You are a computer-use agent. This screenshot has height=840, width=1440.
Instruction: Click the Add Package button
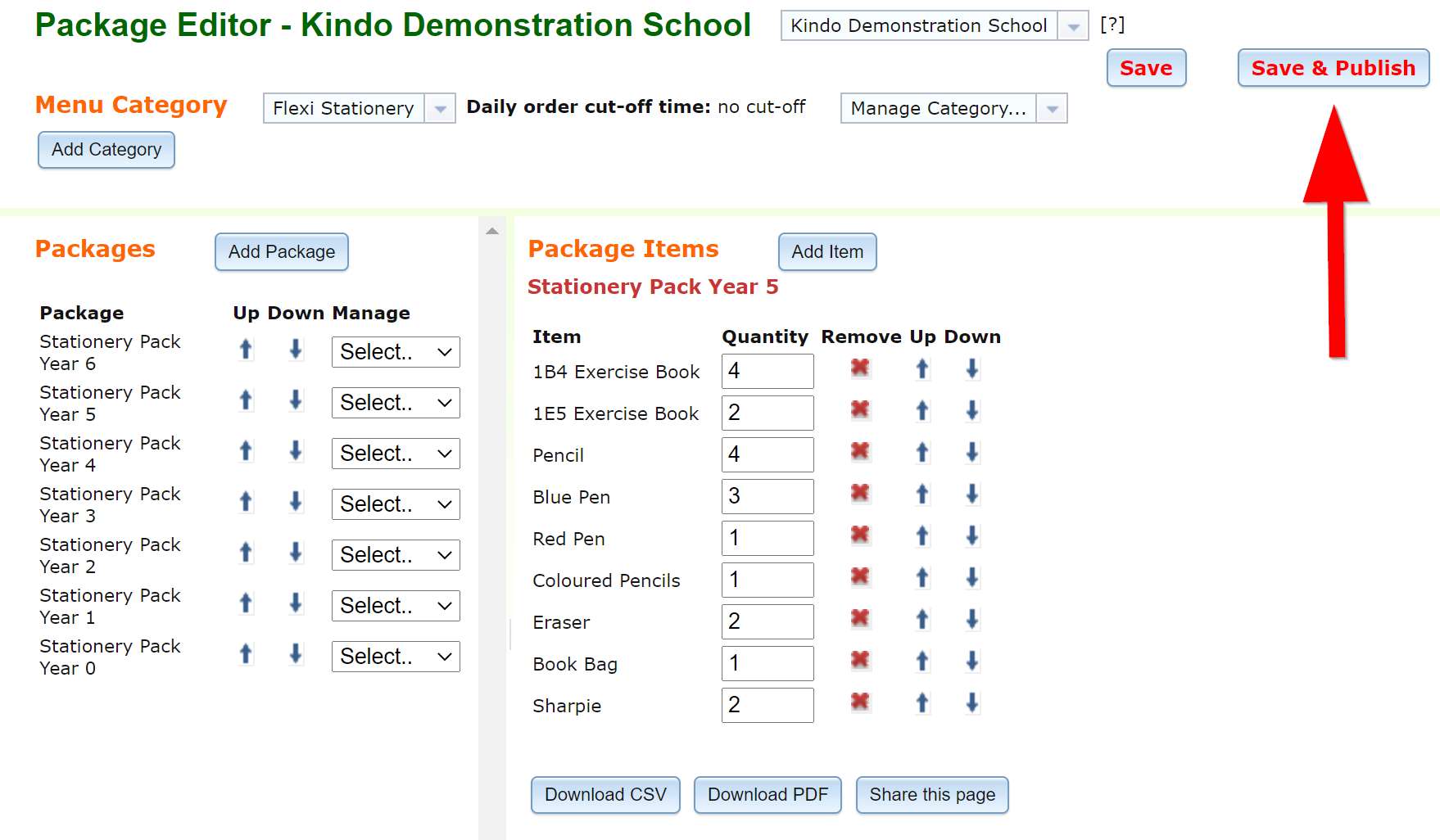(x=282, y=252)
